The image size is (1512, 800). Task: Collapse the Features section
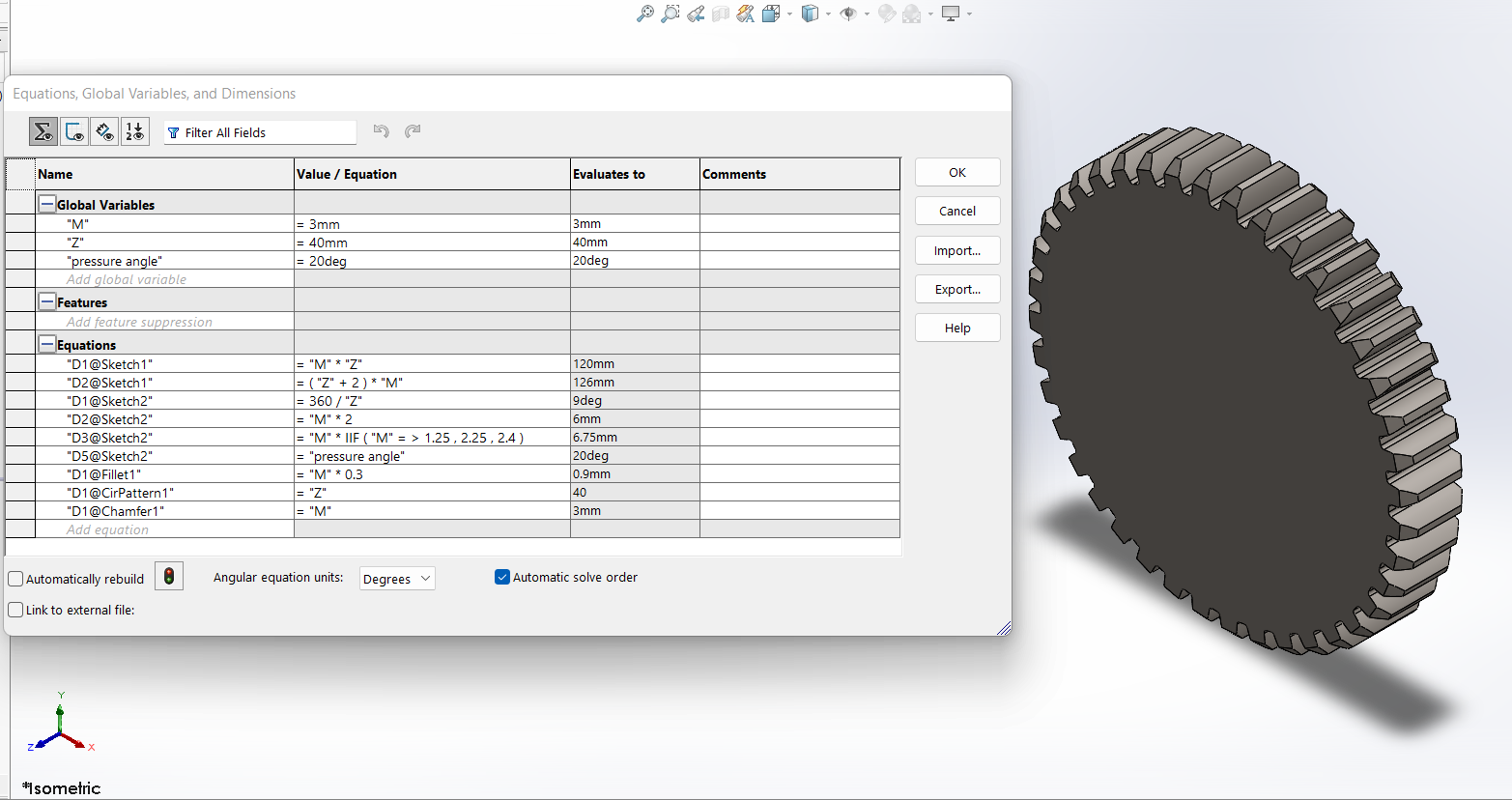coord(47,301)
